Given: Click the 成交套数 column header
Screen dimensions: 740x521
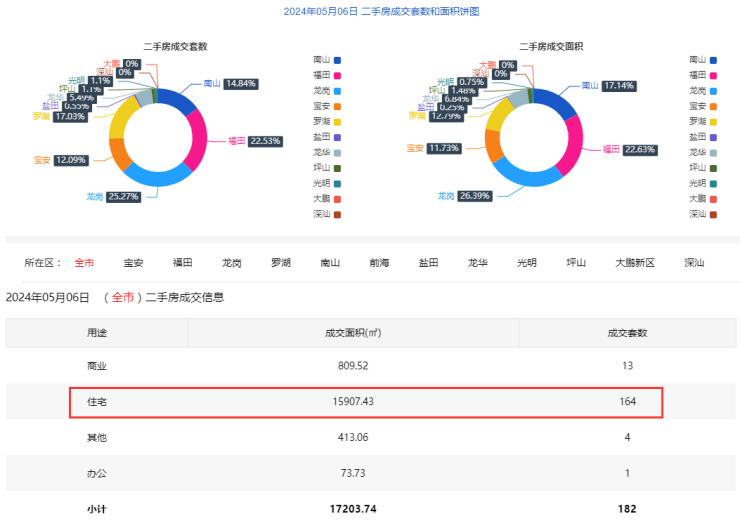Looking at the screenshot, I should pos(627,333).
